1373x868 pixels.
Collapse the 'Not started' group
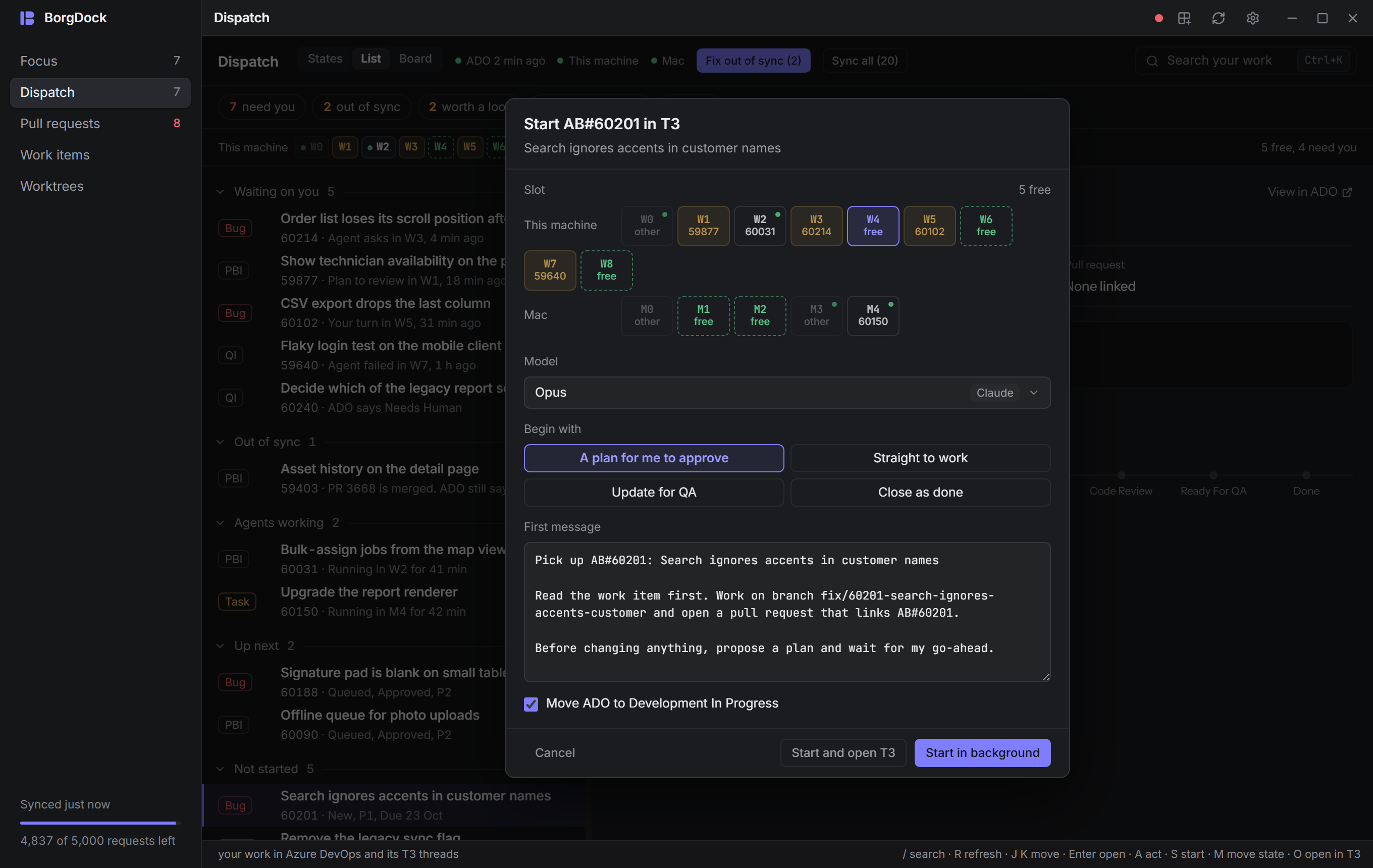[x=220, y=769]
